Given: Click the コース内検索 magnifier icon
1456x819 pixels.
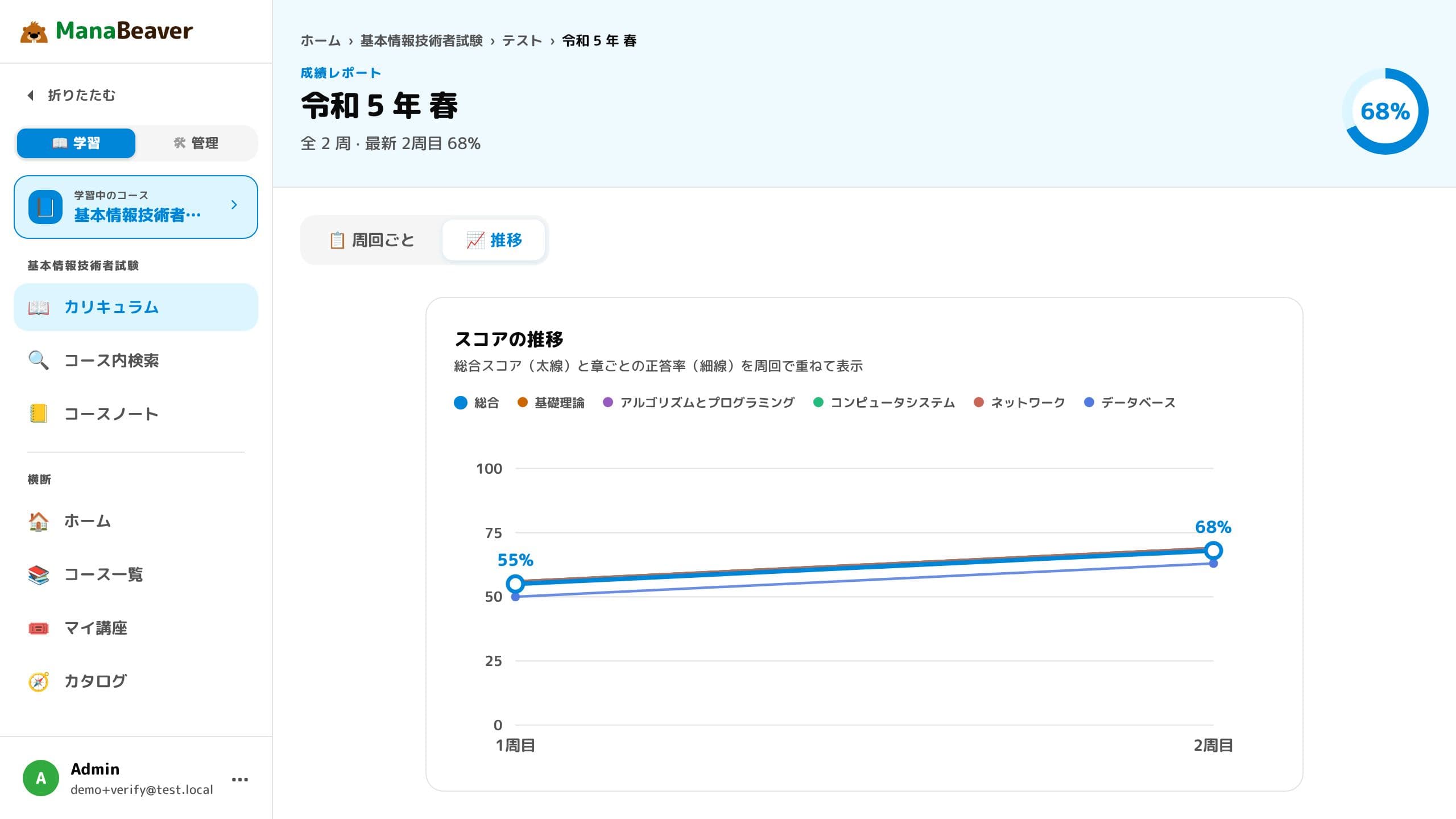Looking at the screenshot, I should 39,361.
